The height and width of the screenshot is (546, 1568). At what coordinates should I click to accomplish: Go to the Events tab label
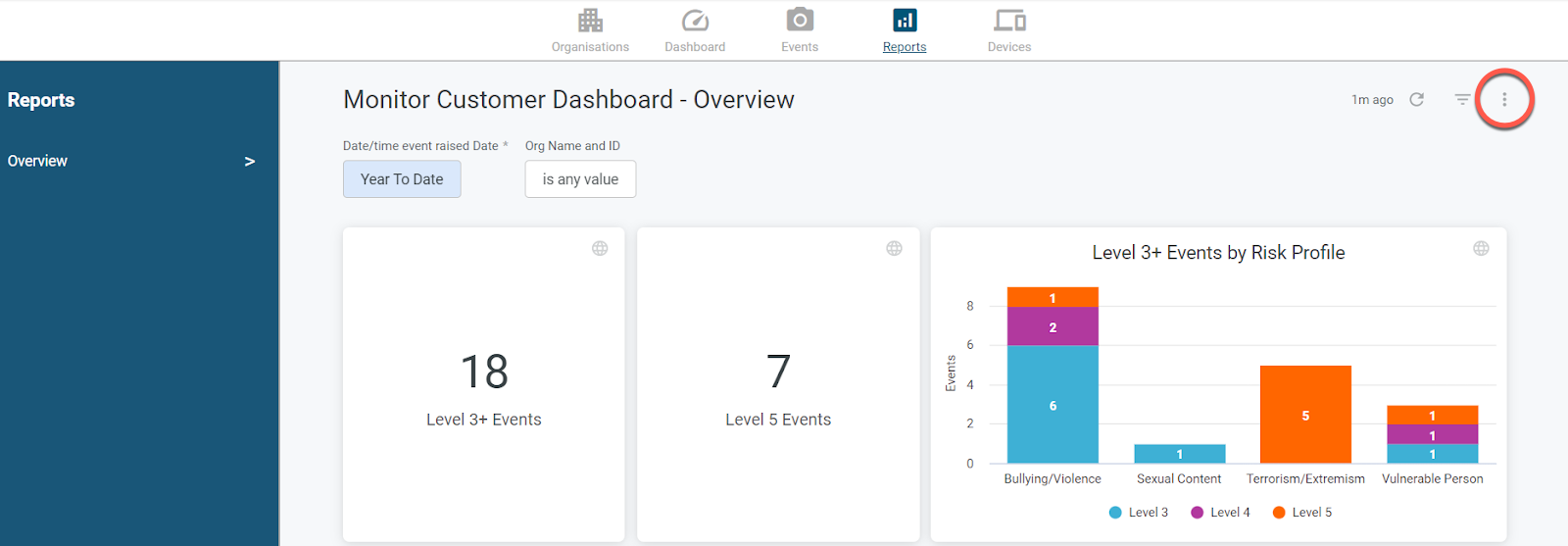(x=800, y=47)
